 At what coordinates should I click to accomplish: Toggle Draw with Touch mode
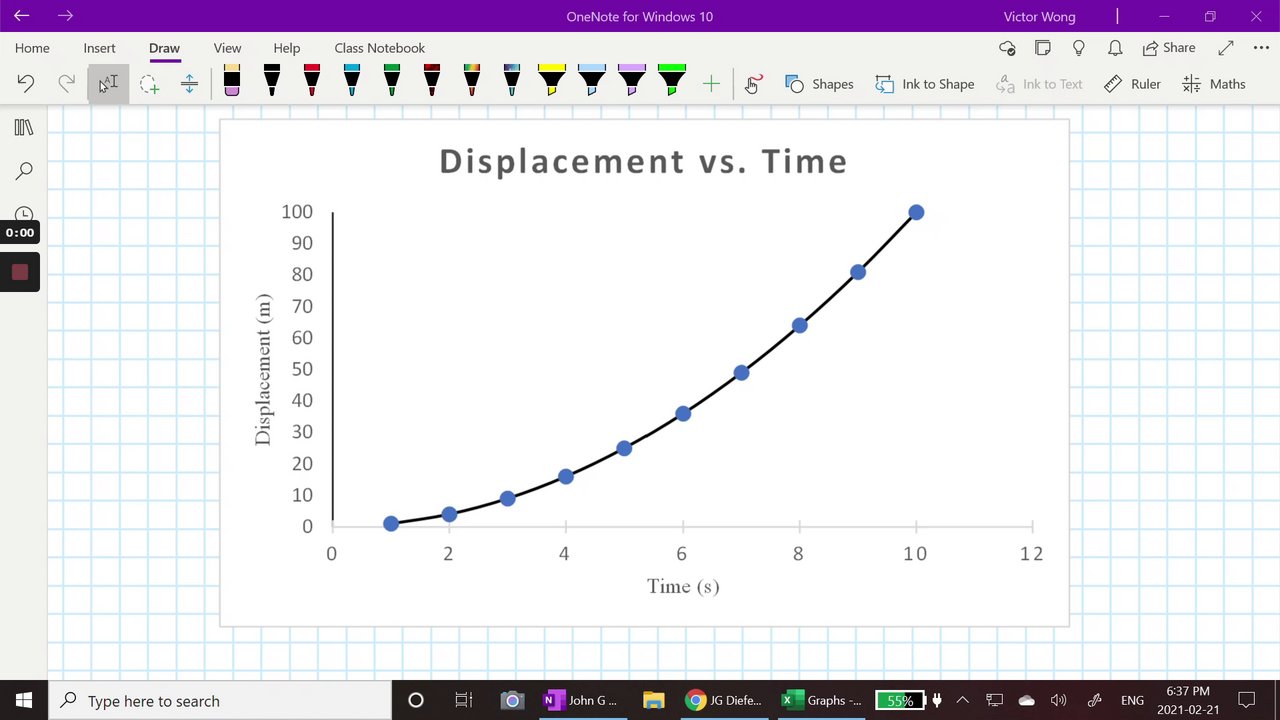point(753,84)
